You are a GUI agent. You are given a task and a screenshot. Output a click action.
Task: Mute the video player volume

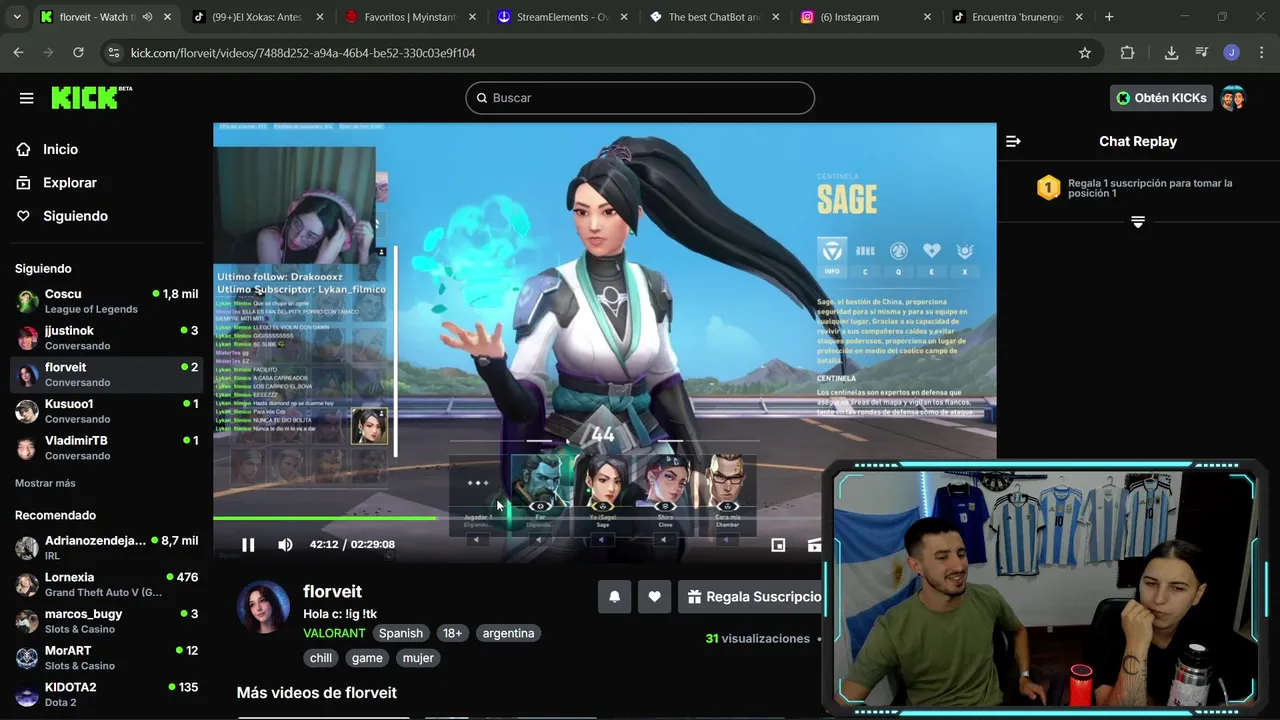click(x=285, y=545)
